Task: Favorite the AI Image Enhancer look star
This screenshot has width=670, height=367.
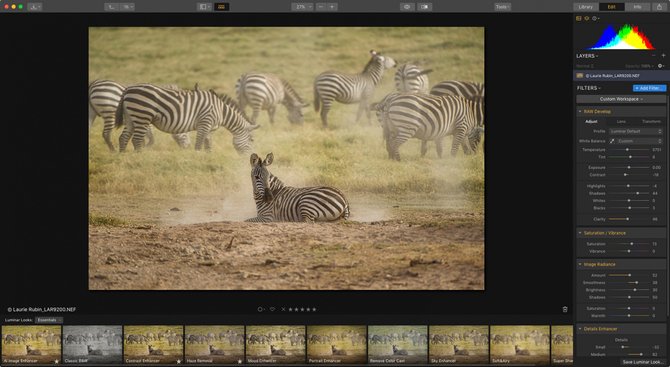Action: click(56, 361)
